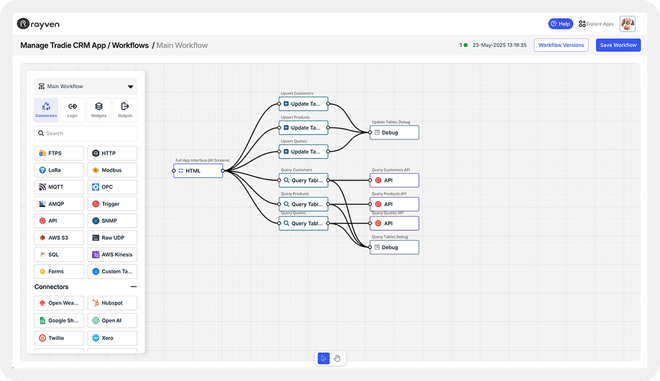Go to Manage Tradie CRM App breadcrumb
This screenshot has height=381, width=660.
pyautogui.click(x=63, y=45)
